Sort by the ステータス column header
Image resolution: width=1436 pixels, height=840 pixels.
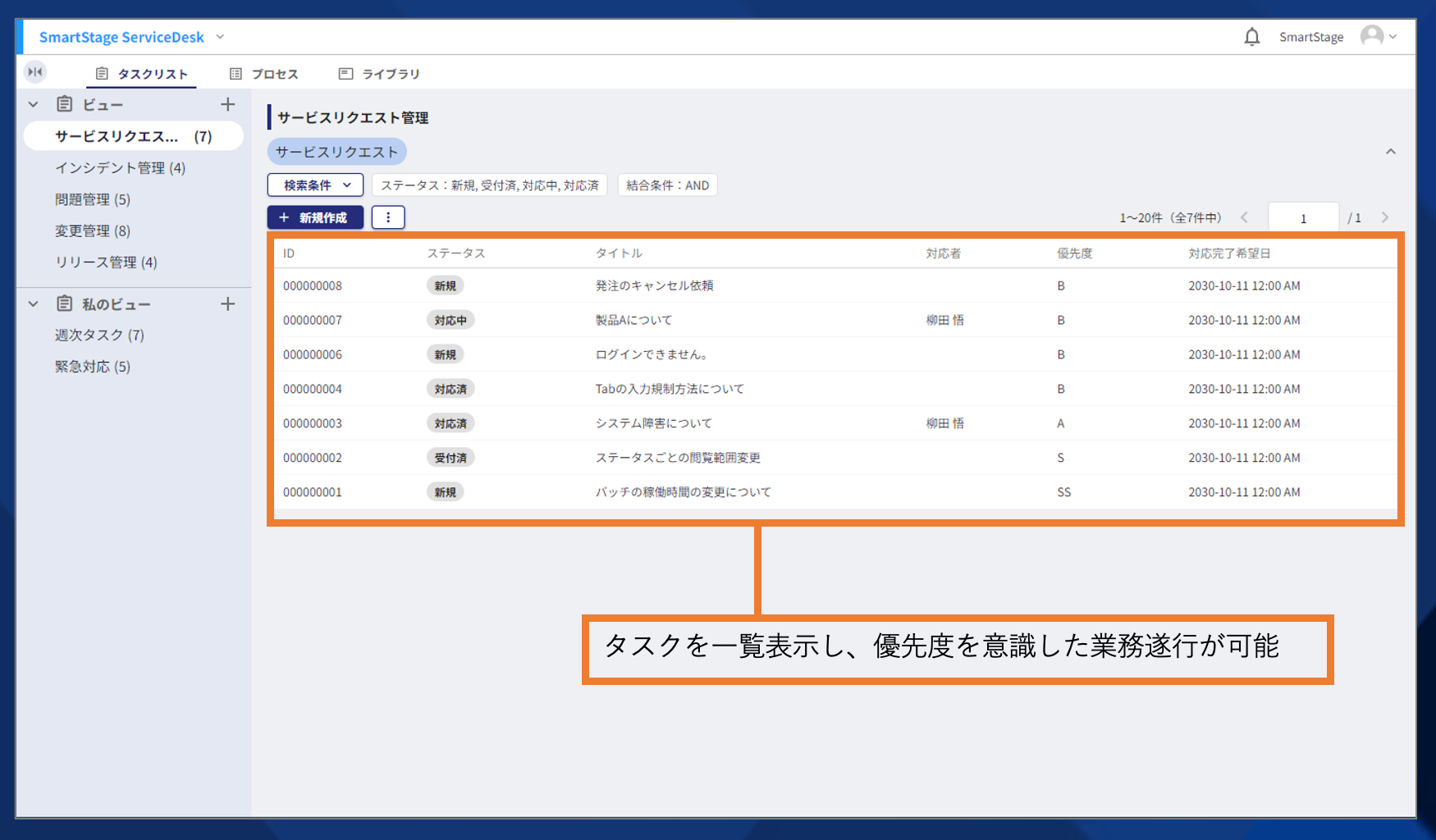tap(456, 253)
